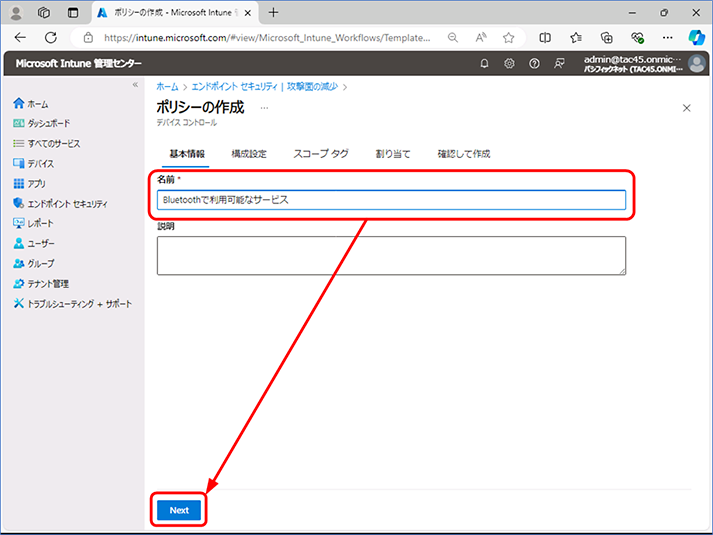Open browser essentials heart icon

point(637,38)
